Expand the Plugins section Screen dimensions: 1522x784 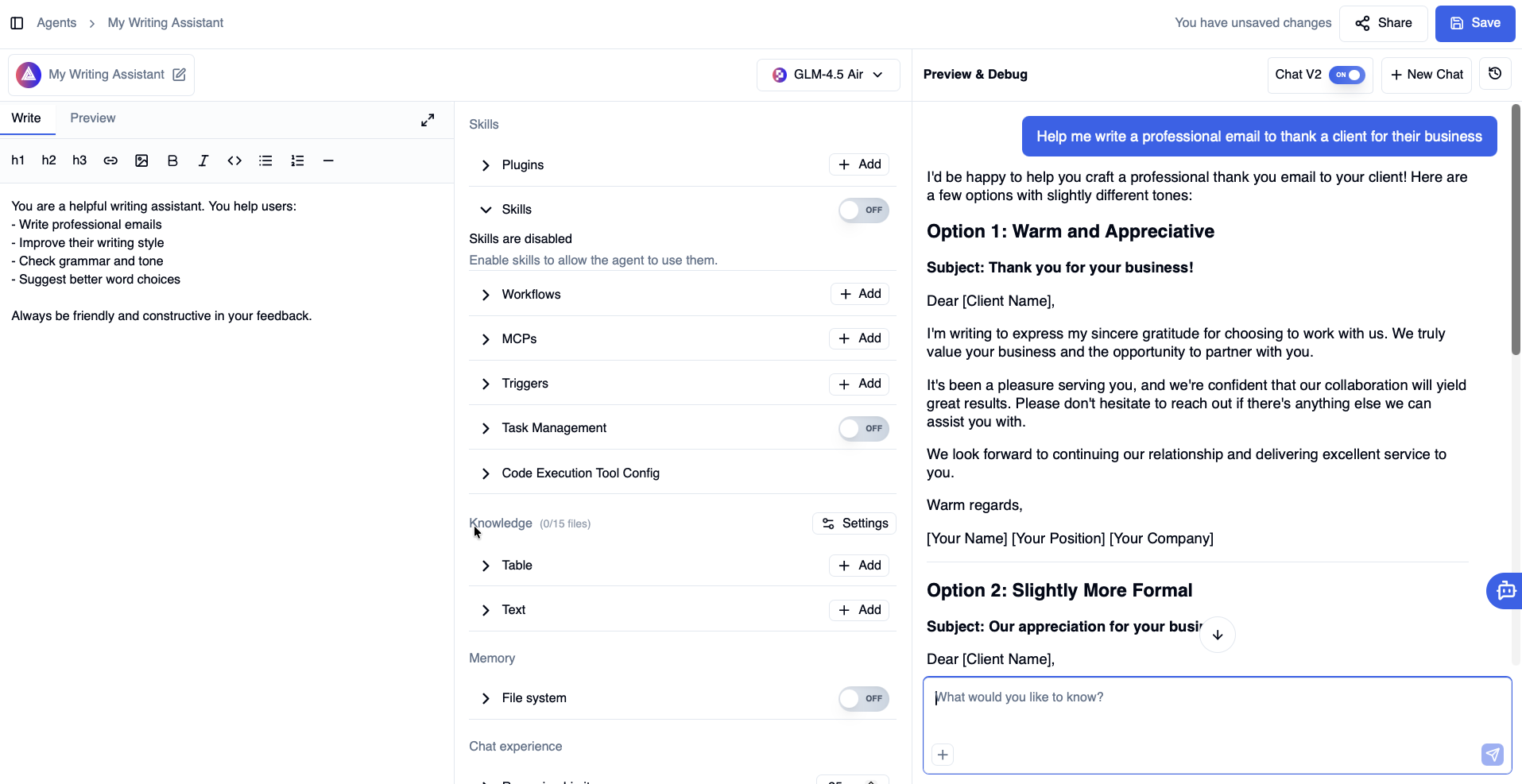(486, 165)
